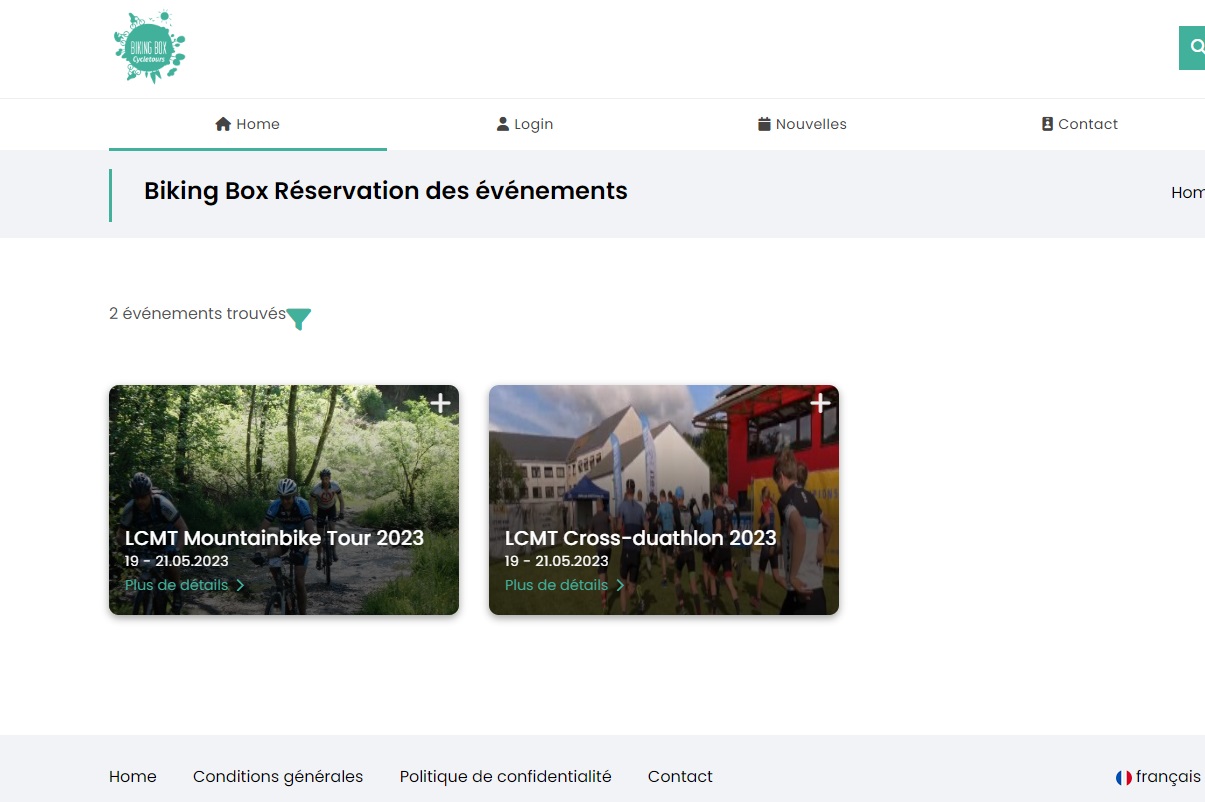Open the Nouvelles tab
1205x802 pixels.
pos(802,124)
